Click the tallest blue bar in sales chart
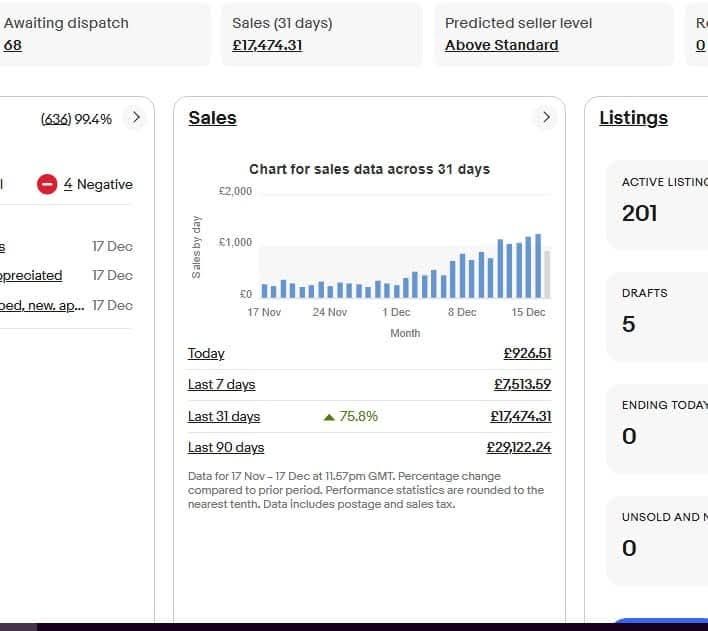Viewport: 708px width, 631px height. coord(538,266)
